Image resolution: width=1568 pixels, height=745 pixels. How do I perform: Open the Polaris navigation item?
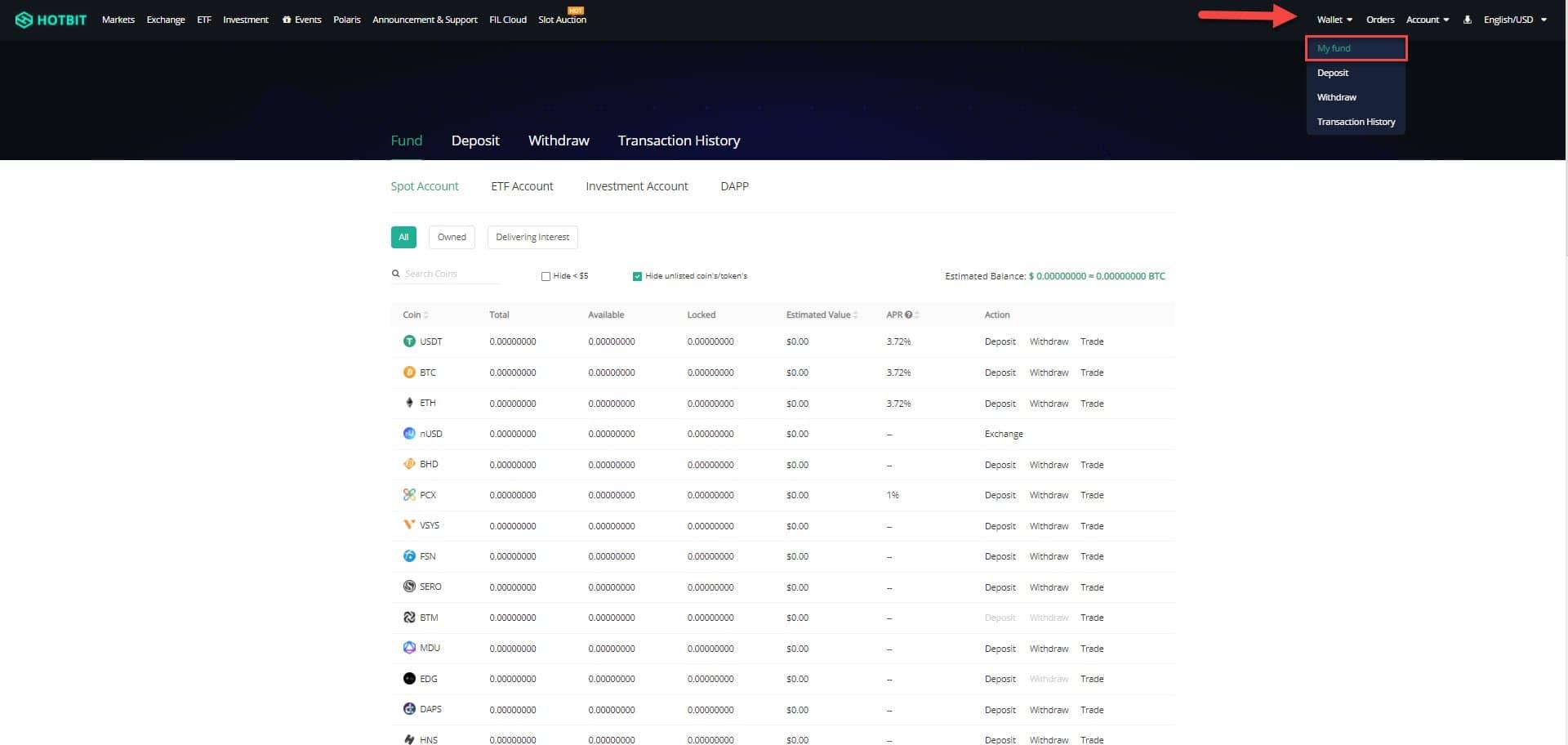(x=347, y=20)
